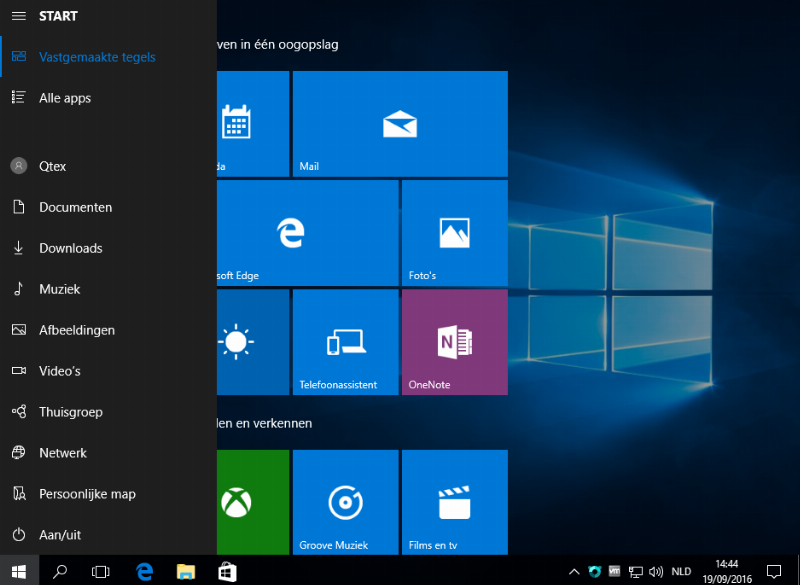The height and width of the screenshot is (585, 800).
Task: Collapse the START hamburger menu
Action: 18,16
